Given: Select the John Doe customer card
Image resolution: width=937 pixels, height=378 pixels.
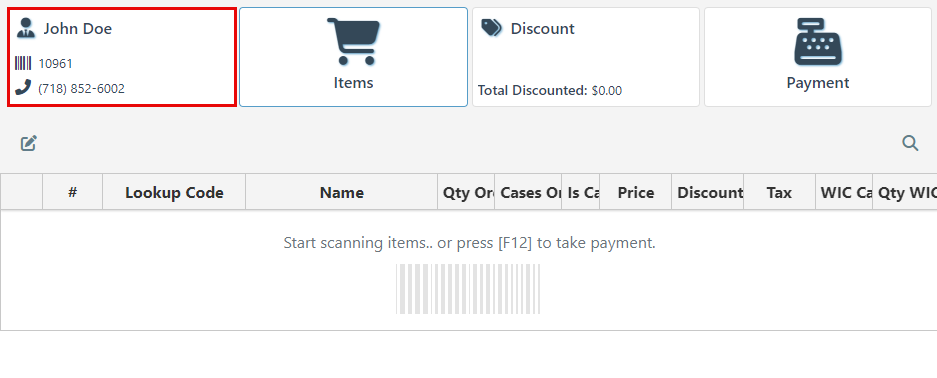Looking at the screenshot, I should [x=122, y=57].
